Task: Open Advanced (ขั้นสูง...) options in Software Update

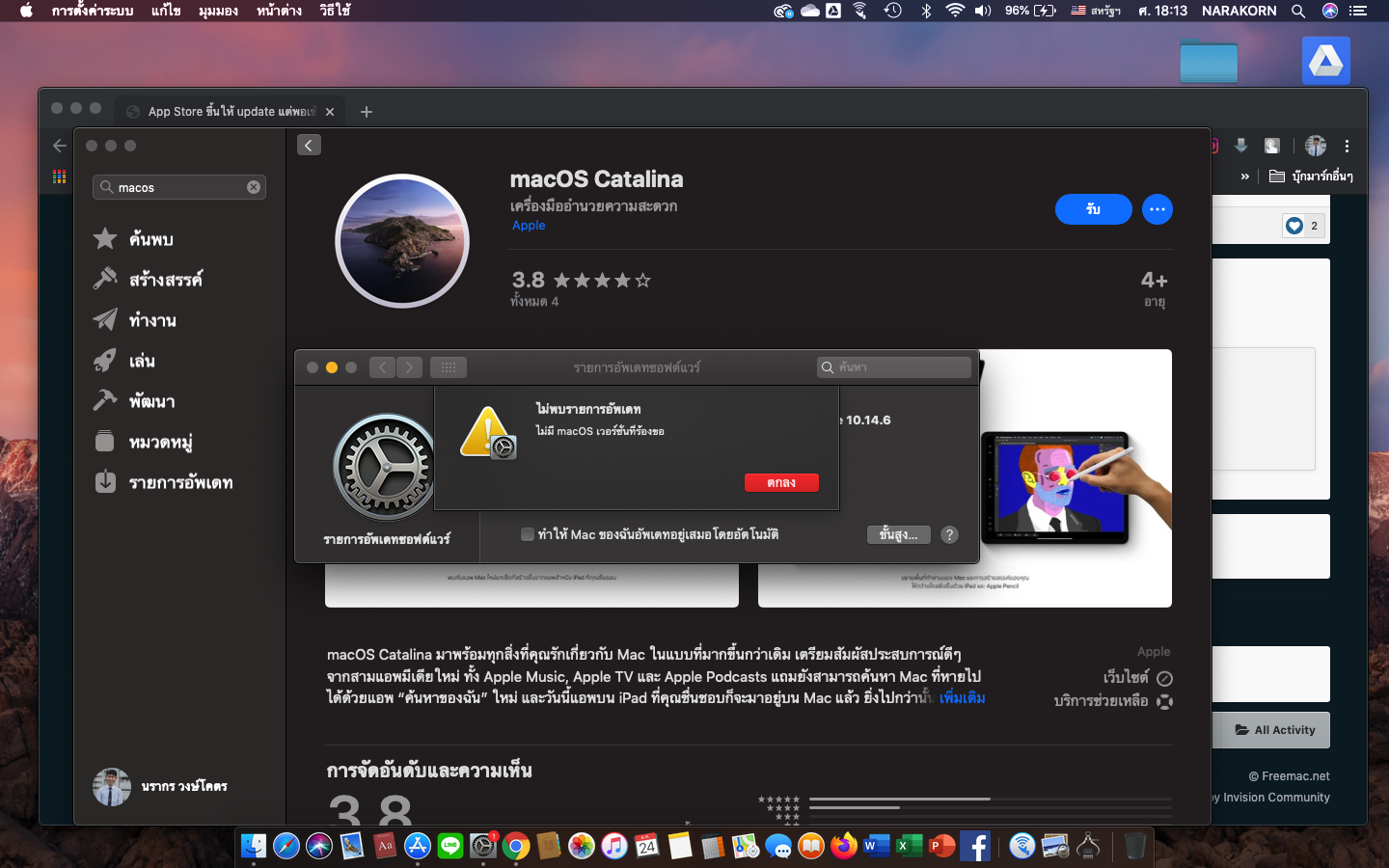Action: click(x=898, y=534)
